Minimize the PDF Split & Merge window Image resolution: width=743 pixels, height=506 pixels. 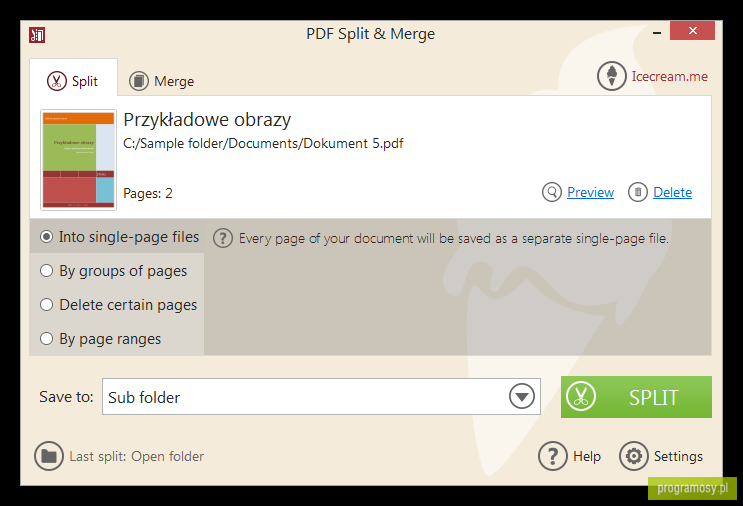point(657,33)
